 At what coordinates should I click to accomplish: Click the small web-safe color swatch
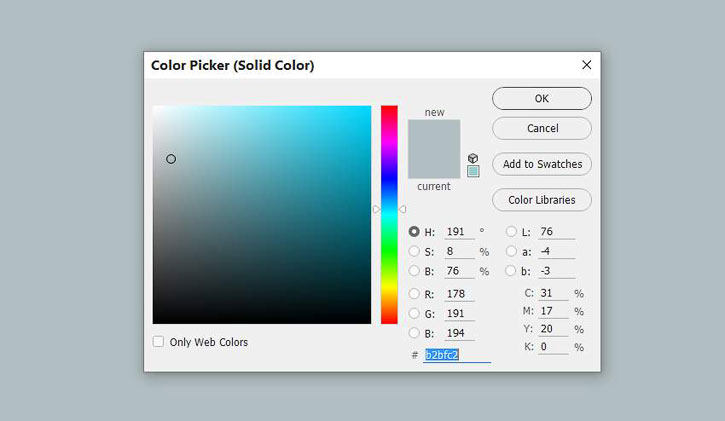(x=473, y=171)
